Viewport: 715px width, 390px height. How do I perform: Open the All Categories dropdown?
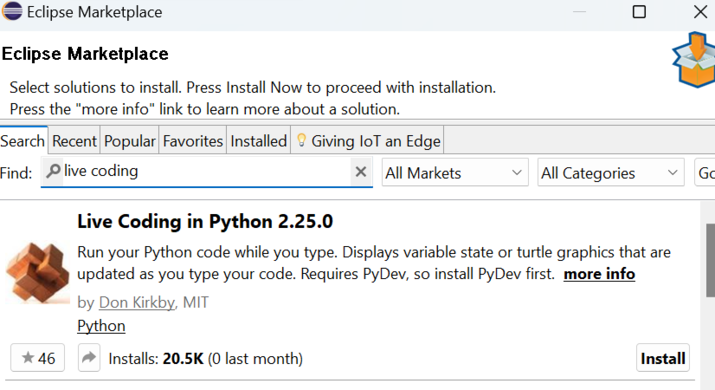(x=611, y=172)
